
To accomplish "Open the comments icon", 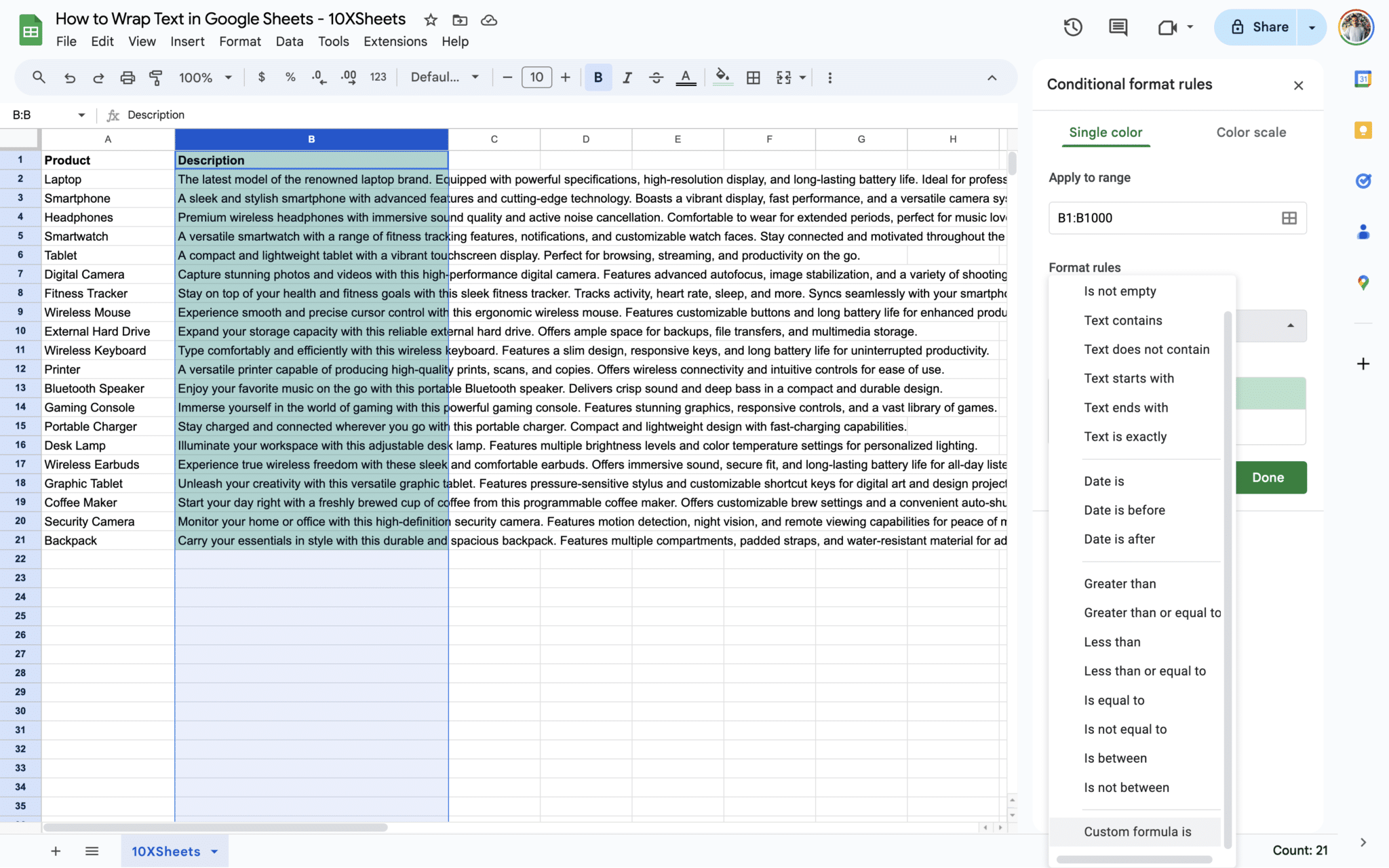I will [x=1118, y=27].
